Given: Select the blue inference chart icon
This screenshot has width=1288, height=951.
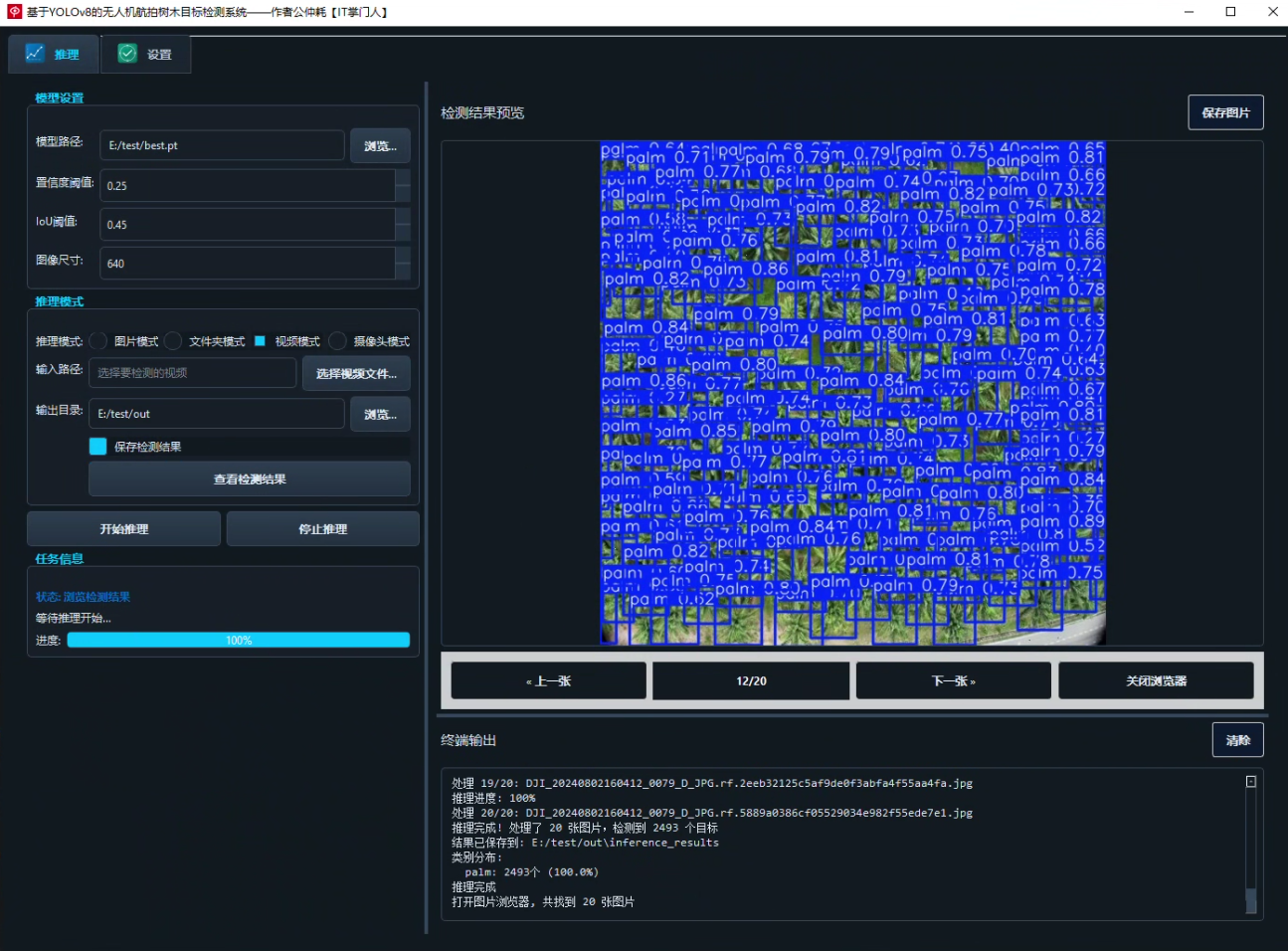Looking at the screenshot, I should tap(36, 54).
